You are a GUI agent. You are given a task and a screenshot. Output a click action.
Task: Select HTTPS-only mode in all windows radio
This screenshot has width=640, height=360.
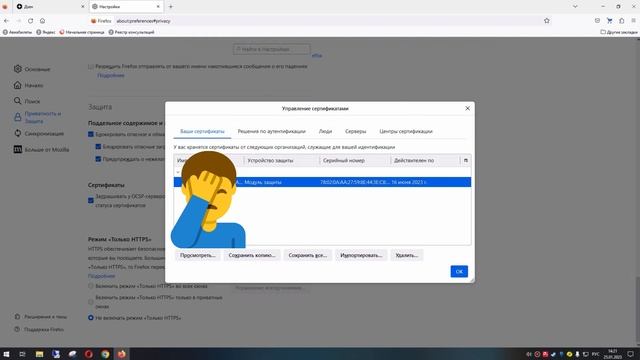pos(91,286)
